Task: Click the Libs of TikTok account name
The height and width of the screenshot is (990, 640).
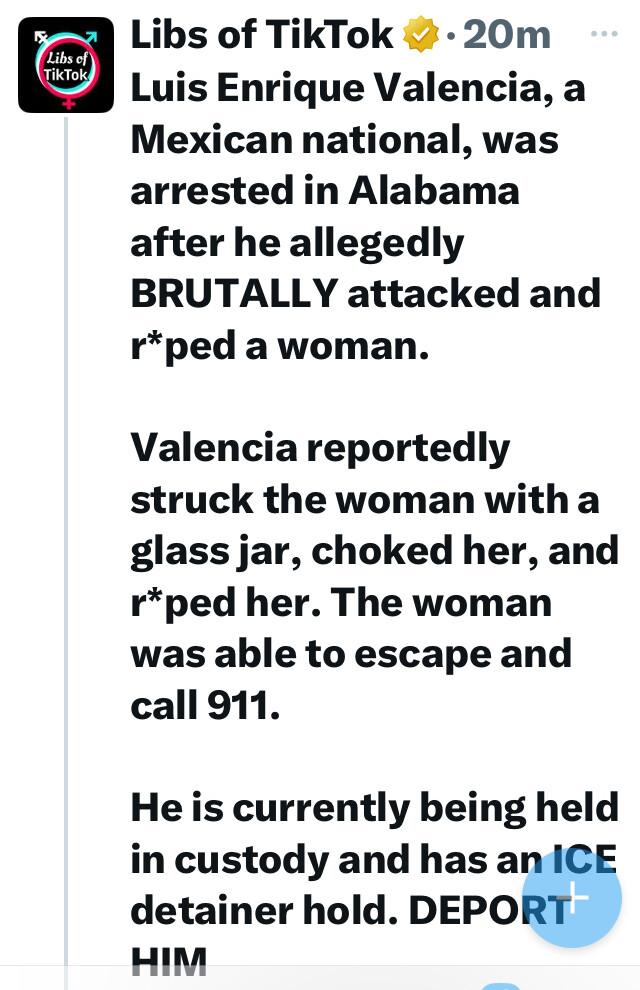Action: [x=262, y=34]
